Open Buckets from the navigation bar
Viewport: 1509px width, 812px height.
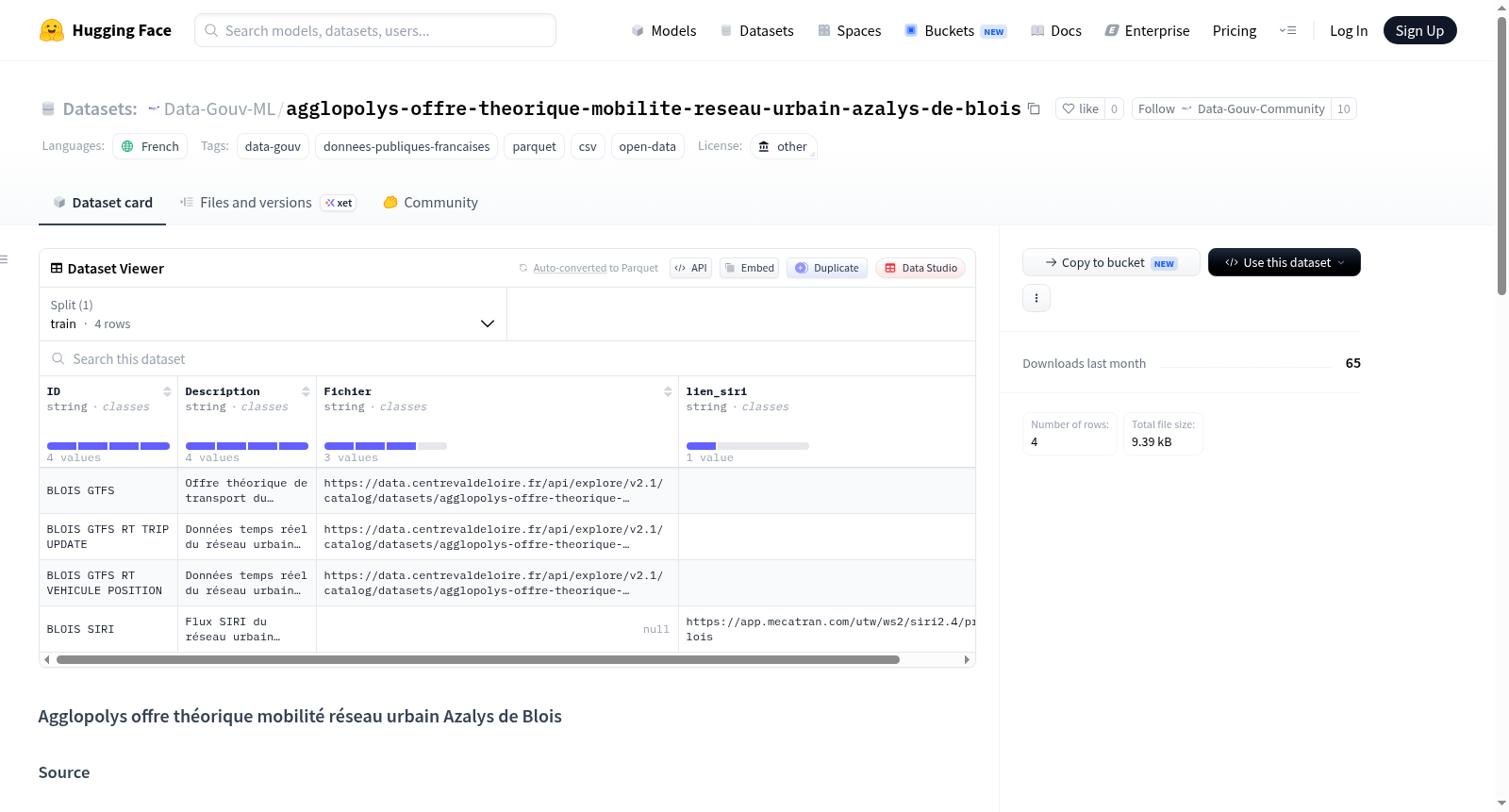955,30
